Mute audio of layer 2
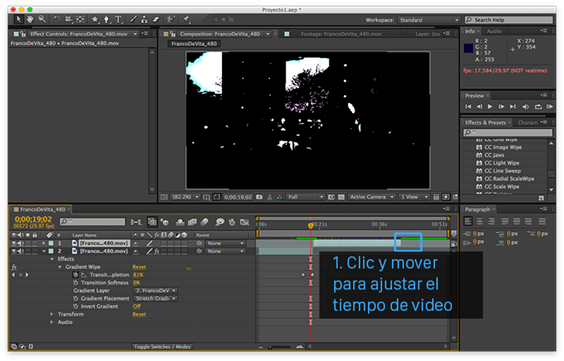 (x=21, y=251)
